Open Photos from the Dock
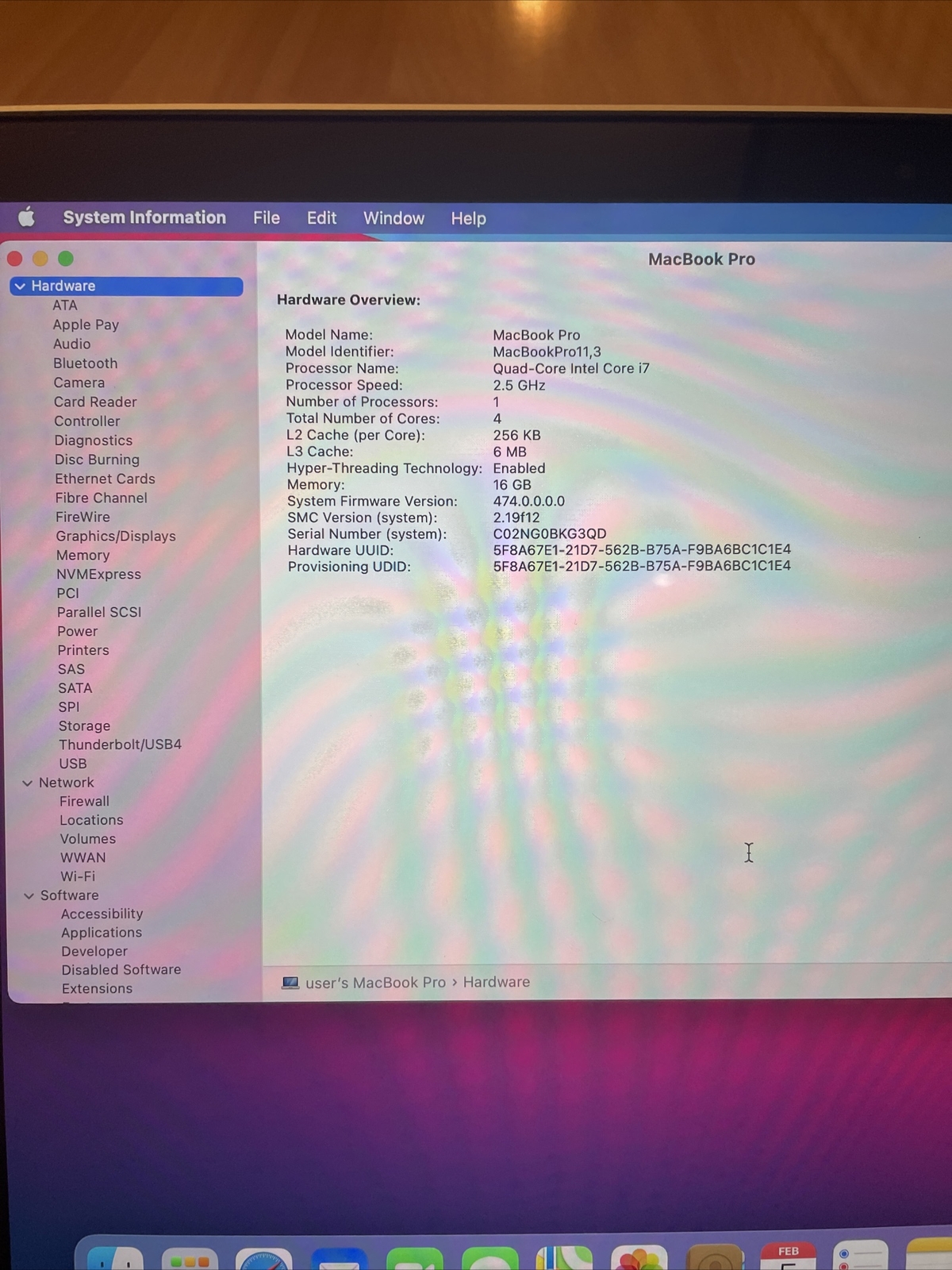The width and height of the screenshot is (952, 1270). (639, 1258)
